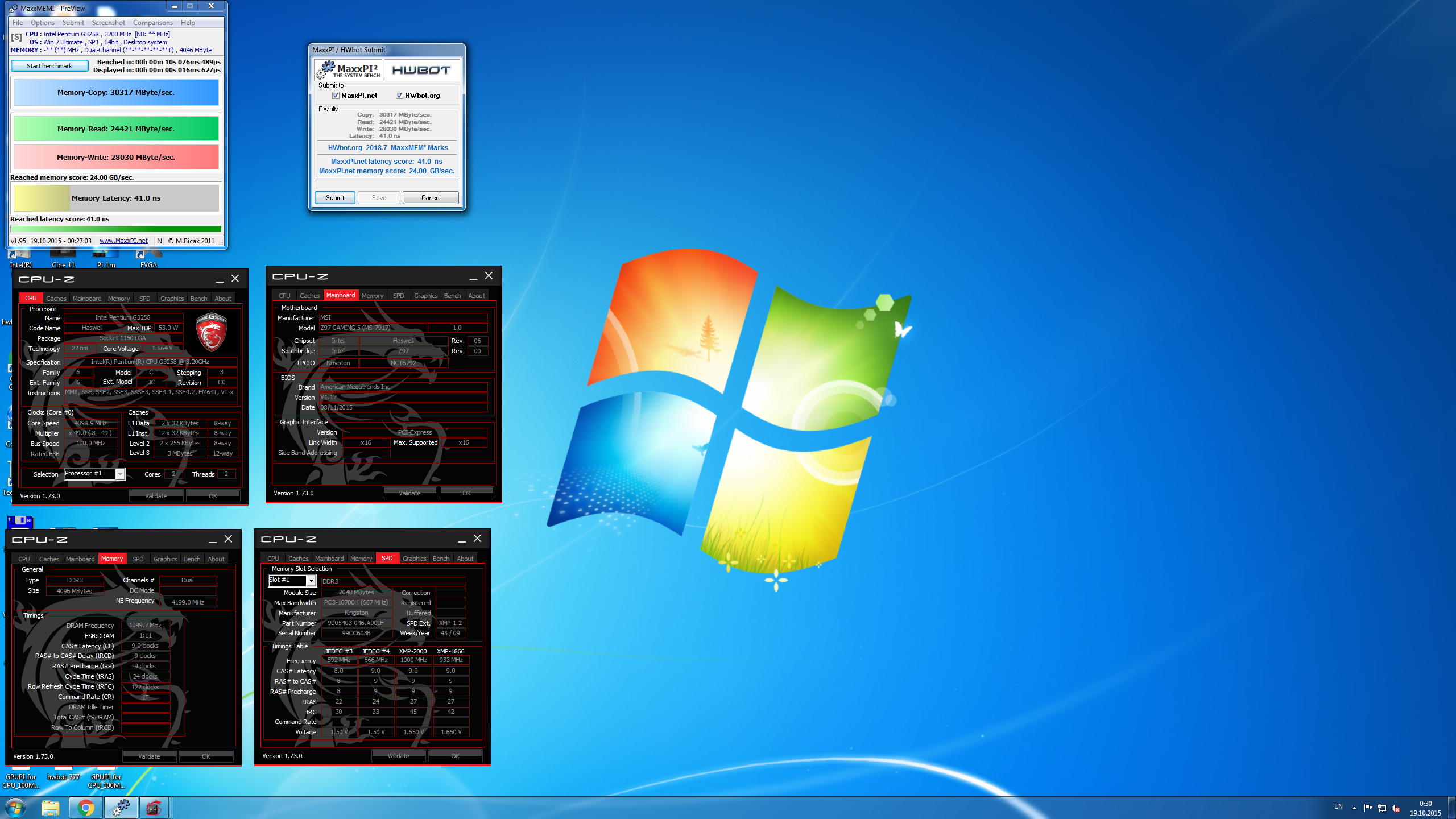Click the Model Z97 GAMING 5 (MS-7917) field
Viewport: 1456px width, 819px height.
372,328
